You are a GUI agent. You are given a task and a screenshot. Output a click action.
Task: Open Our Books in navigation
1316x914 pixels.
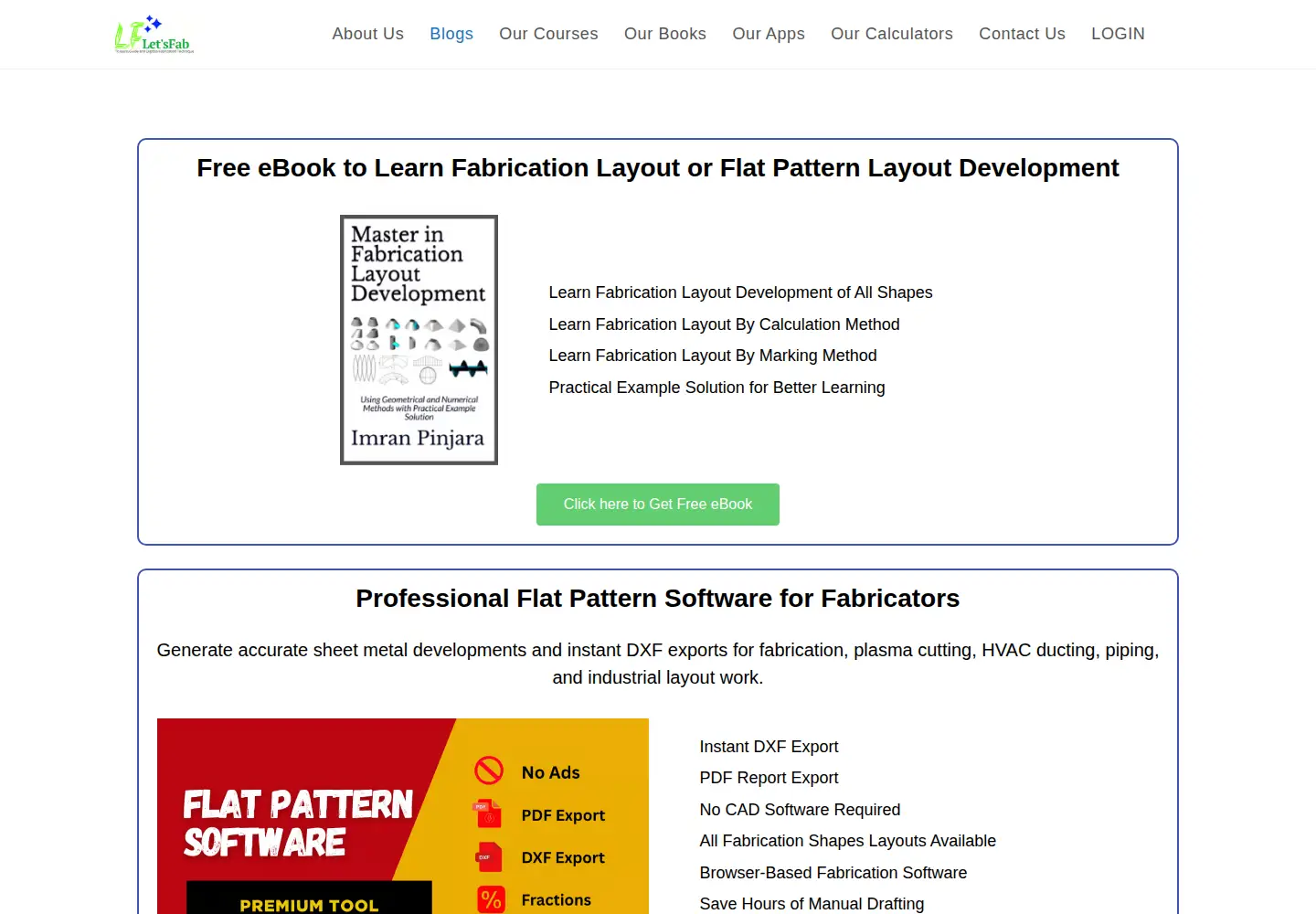click(x=665, y=34)
